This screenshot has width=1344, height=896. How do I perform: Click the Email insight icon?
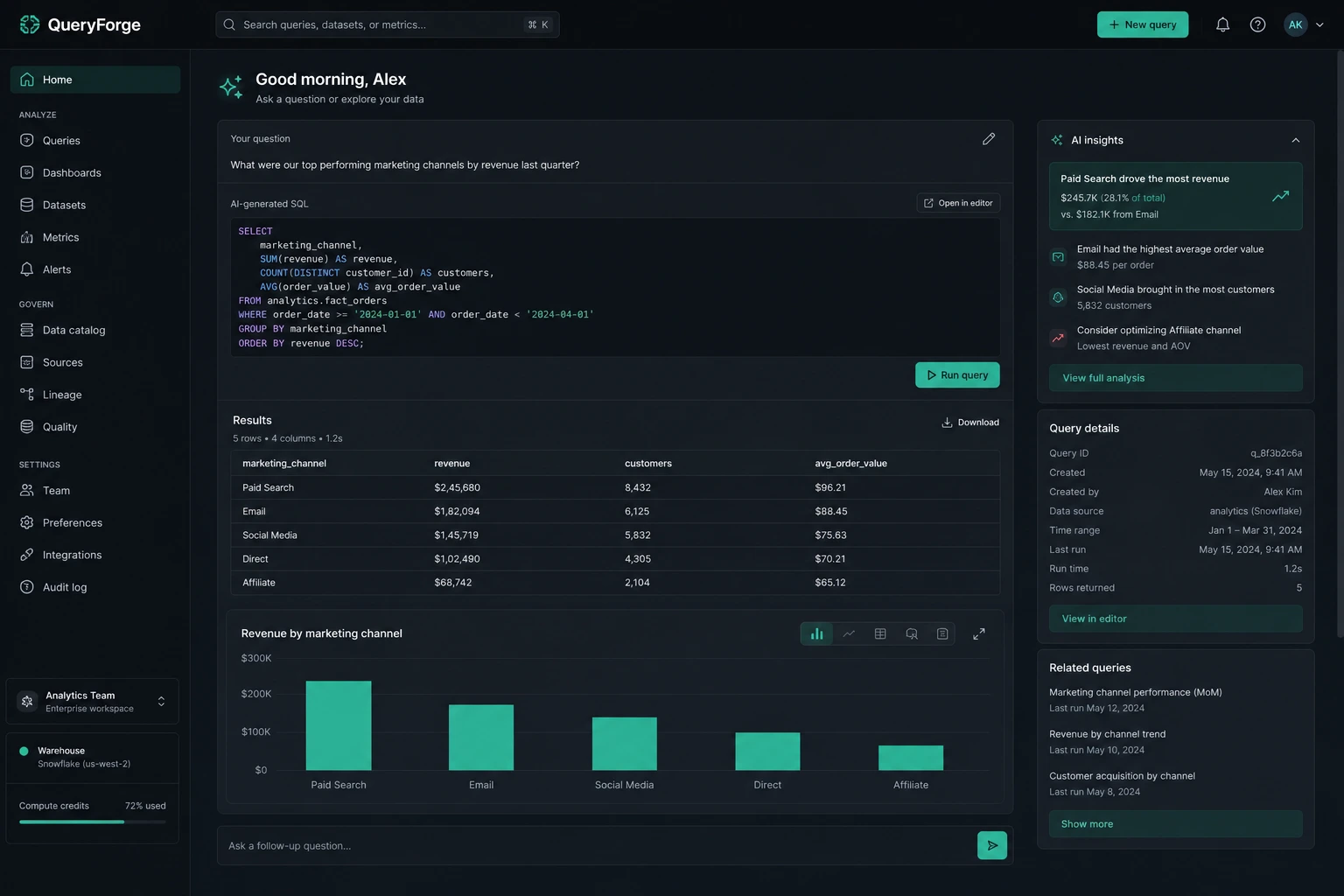[1058, 256]
